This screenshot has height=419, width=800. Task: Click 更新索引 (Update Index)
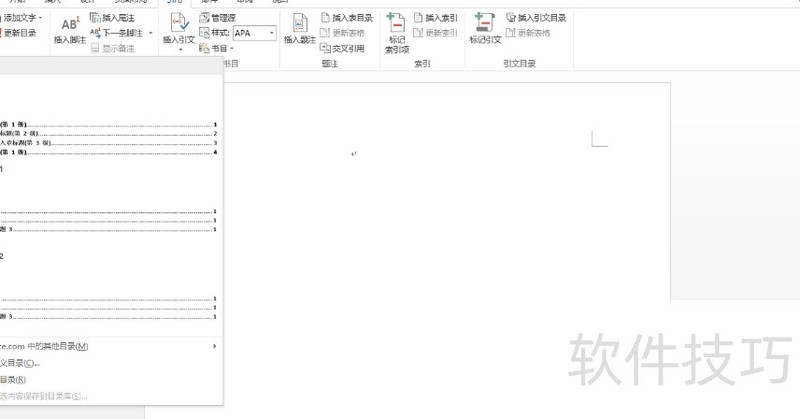[435, 33]
